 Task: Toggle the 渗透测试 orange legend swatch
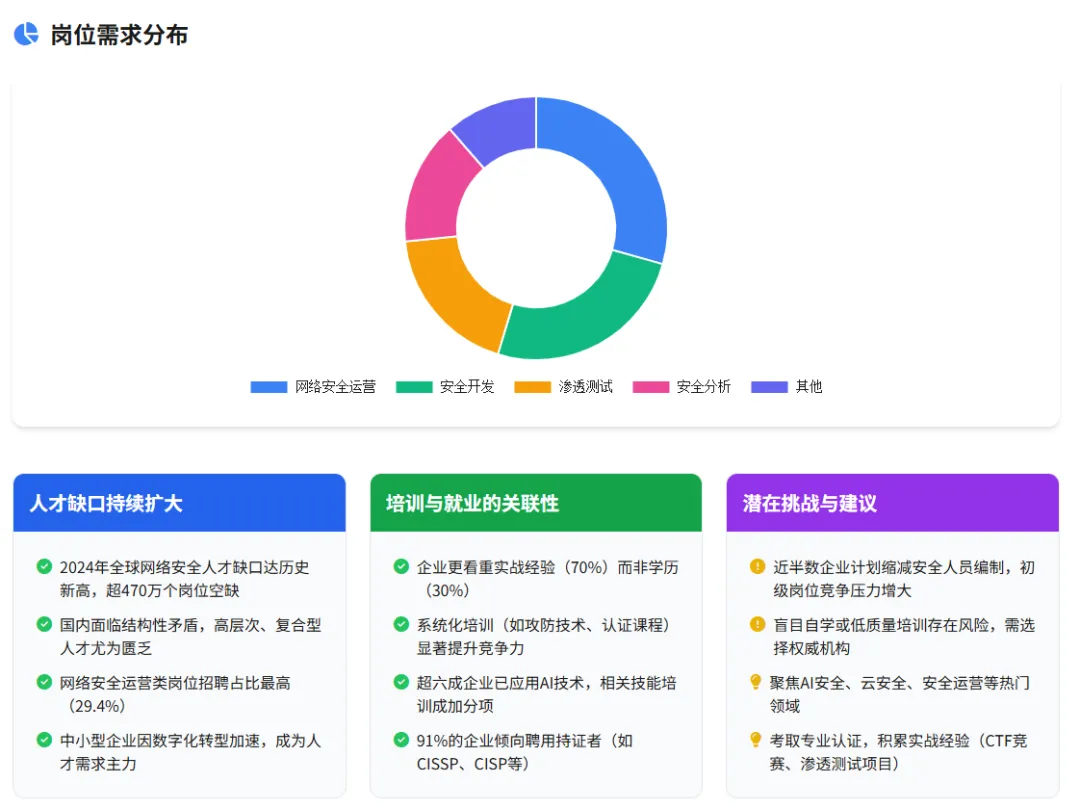[x=532, y=387]
